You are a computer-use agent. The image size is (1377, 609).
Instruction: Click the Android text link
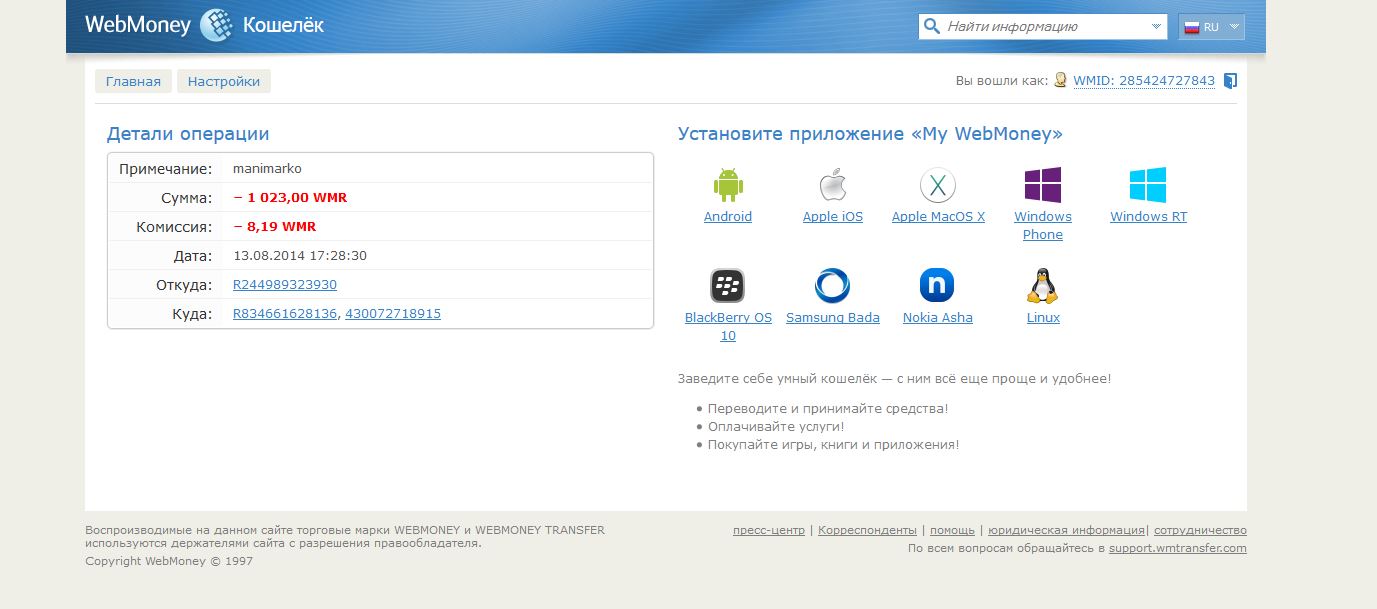coord(728,217)
